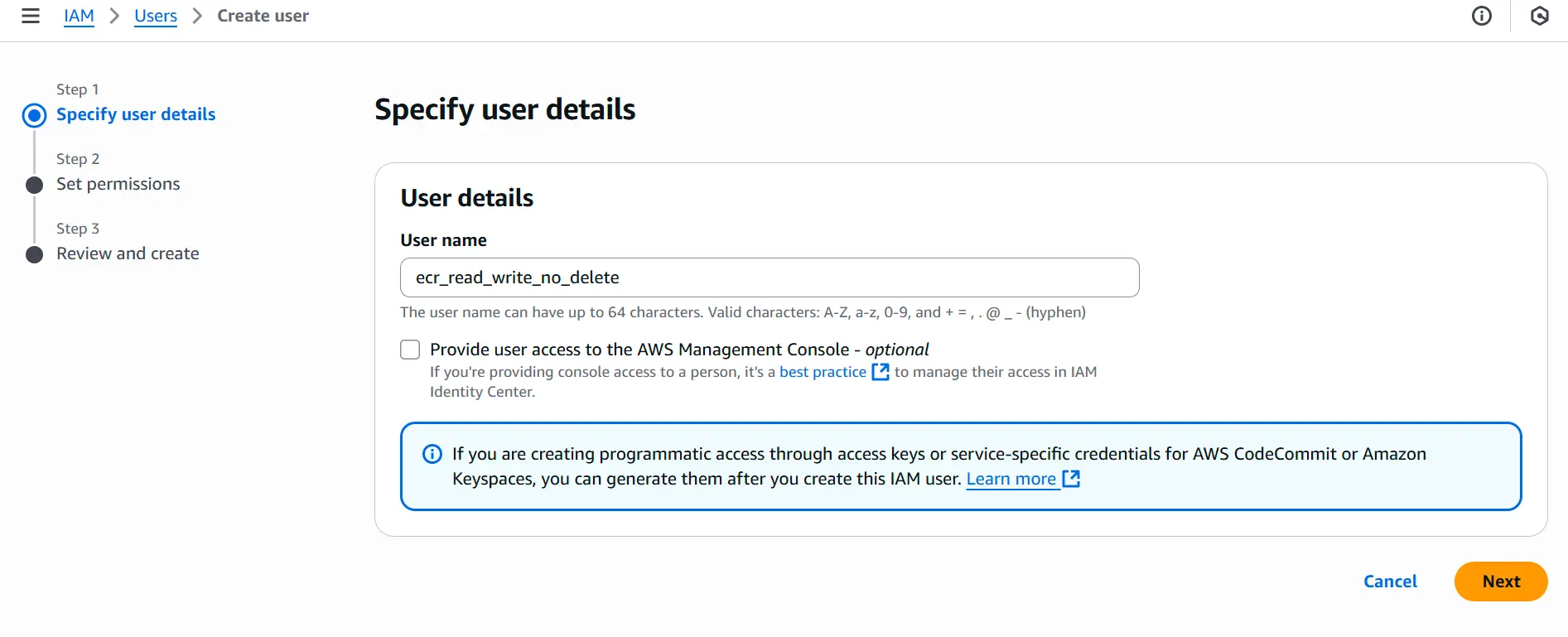Cancel user creation
The height and width of the screenshot is (637, 1568).
pos(1390,582)
